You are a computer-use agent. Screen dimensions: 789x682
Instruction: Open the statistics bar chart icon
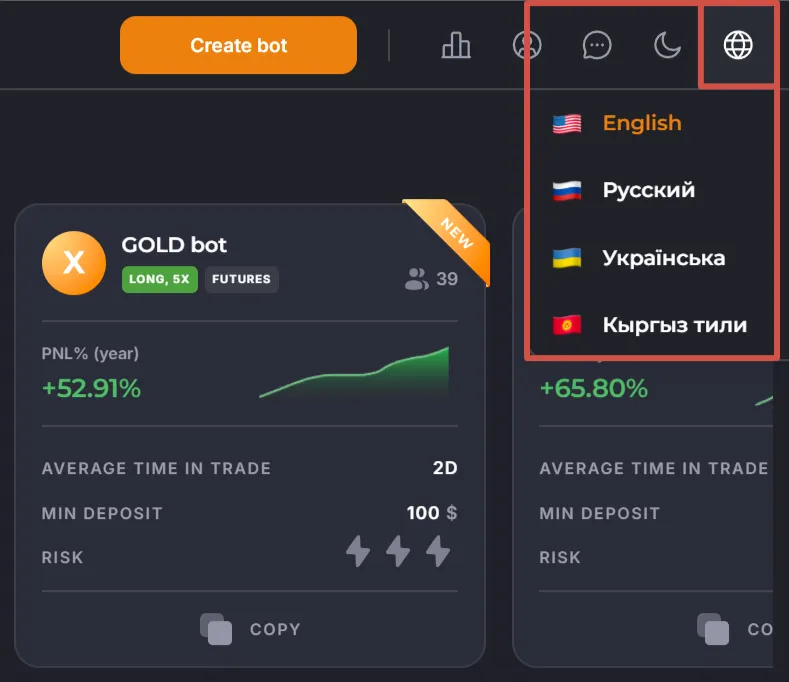pyautogui.click(x=456, y=45)
